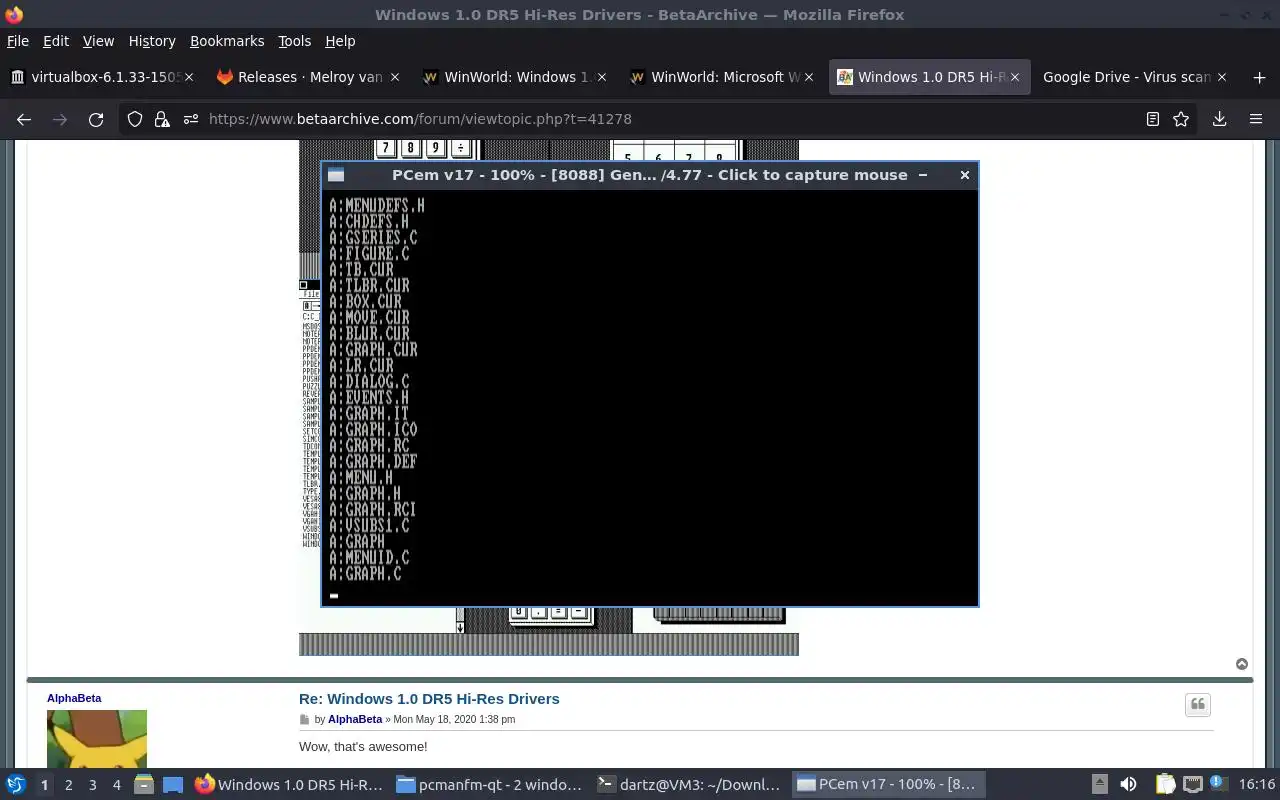
Task: Open network status tray icon
Action: 1192,785
